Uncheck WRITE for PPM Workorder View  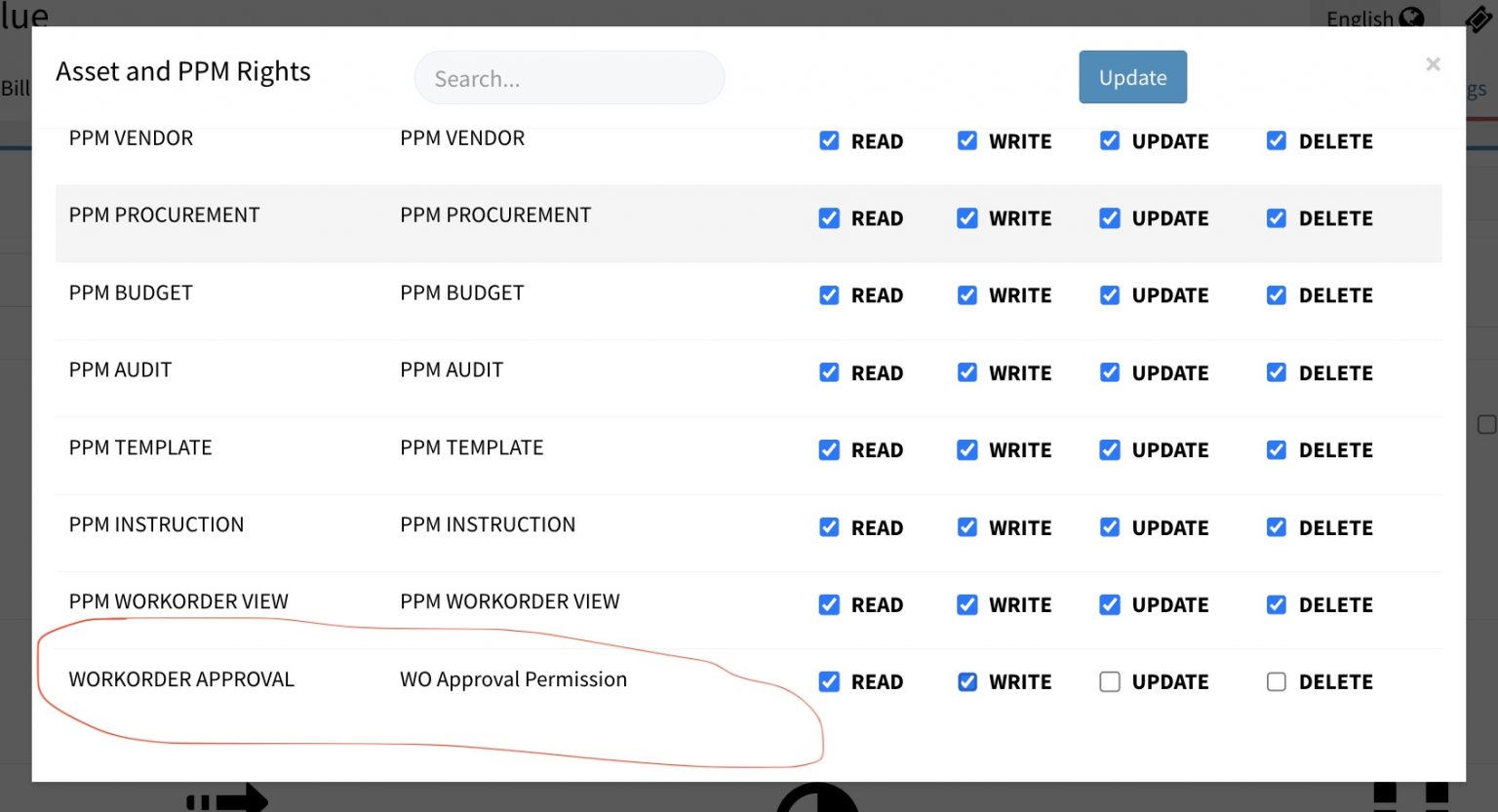click(967, 604)
